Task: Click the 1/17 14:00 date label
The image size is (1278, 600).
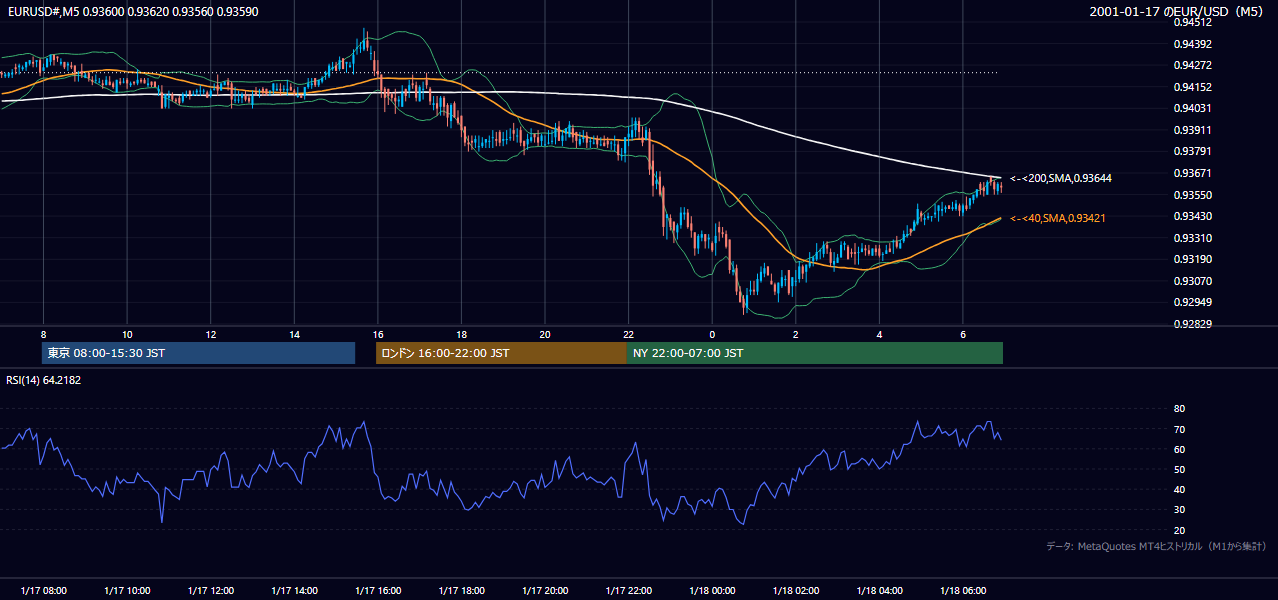Action: click(294, 590)
